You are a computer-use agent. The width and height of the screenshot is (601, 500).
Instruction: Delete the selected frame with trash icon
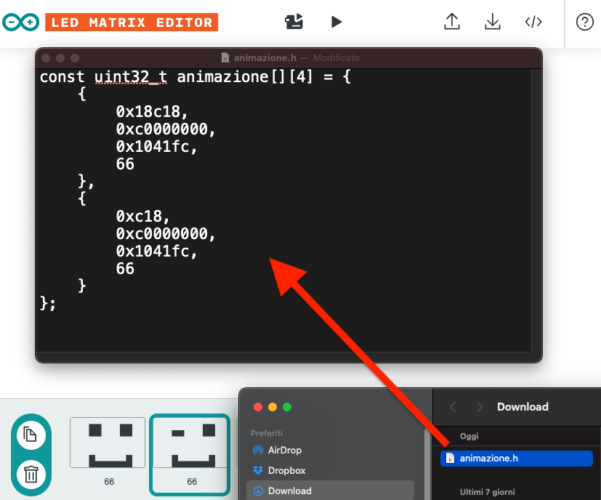pos(30,473)
